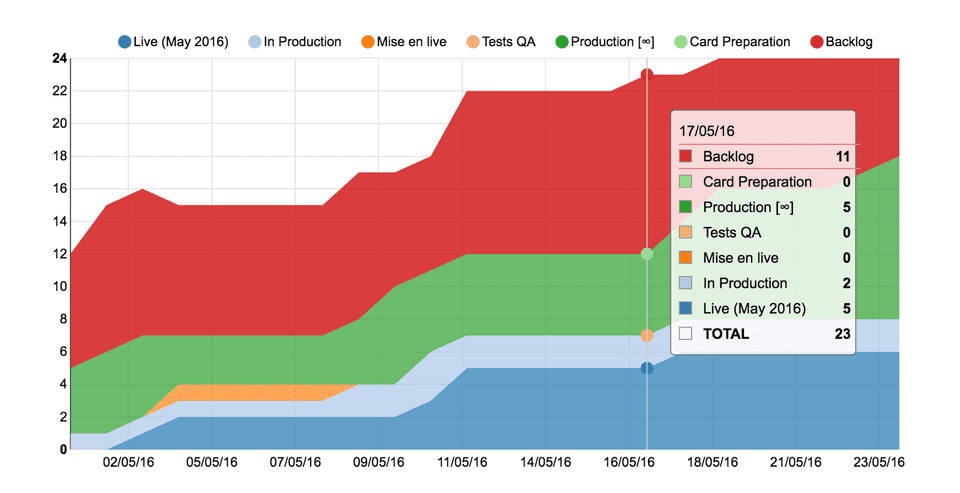Click the Card Preparation swatch in tooltip

[686, 182]
